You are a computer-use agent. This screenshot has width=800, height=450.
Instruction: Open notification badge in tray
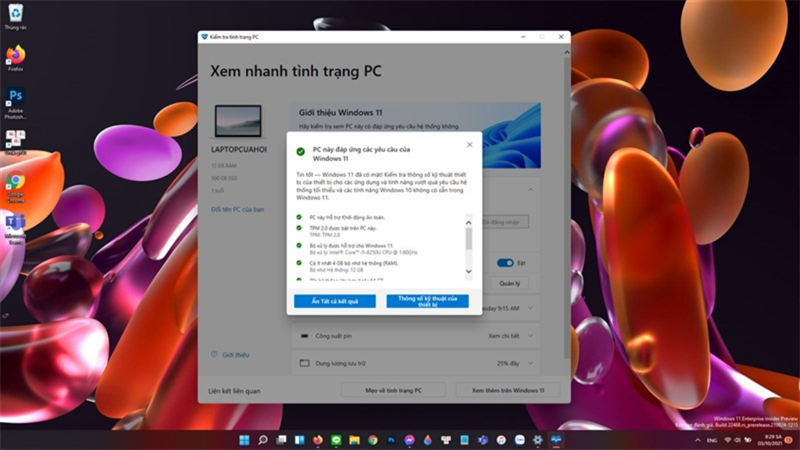click(x=789, y=440)
